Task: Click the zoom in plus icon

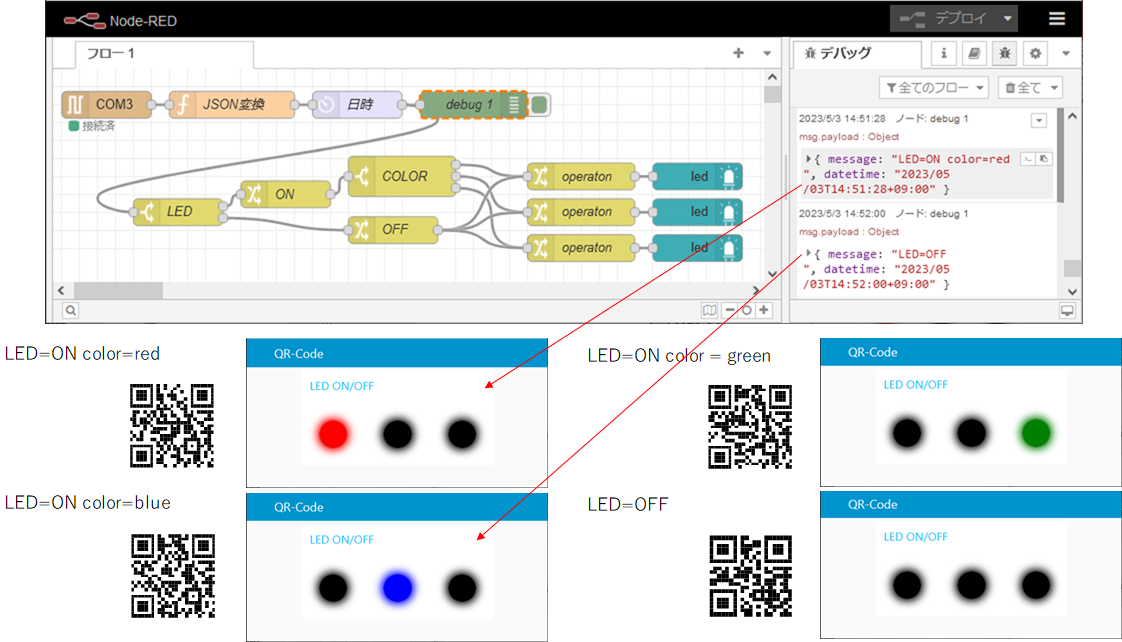Action: pos(764,310)
